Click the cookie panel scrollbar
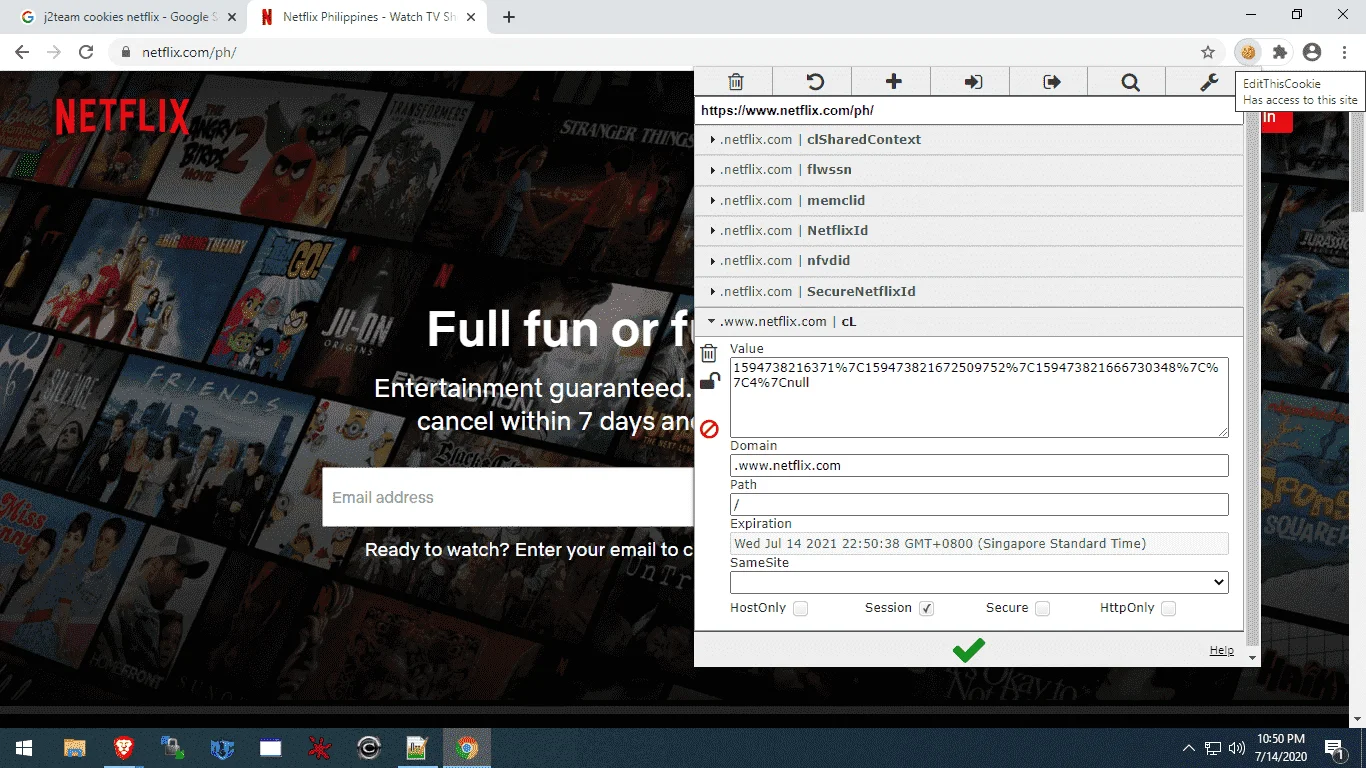The height and width of the screenshot is (768, 1366). (1252, 380)
